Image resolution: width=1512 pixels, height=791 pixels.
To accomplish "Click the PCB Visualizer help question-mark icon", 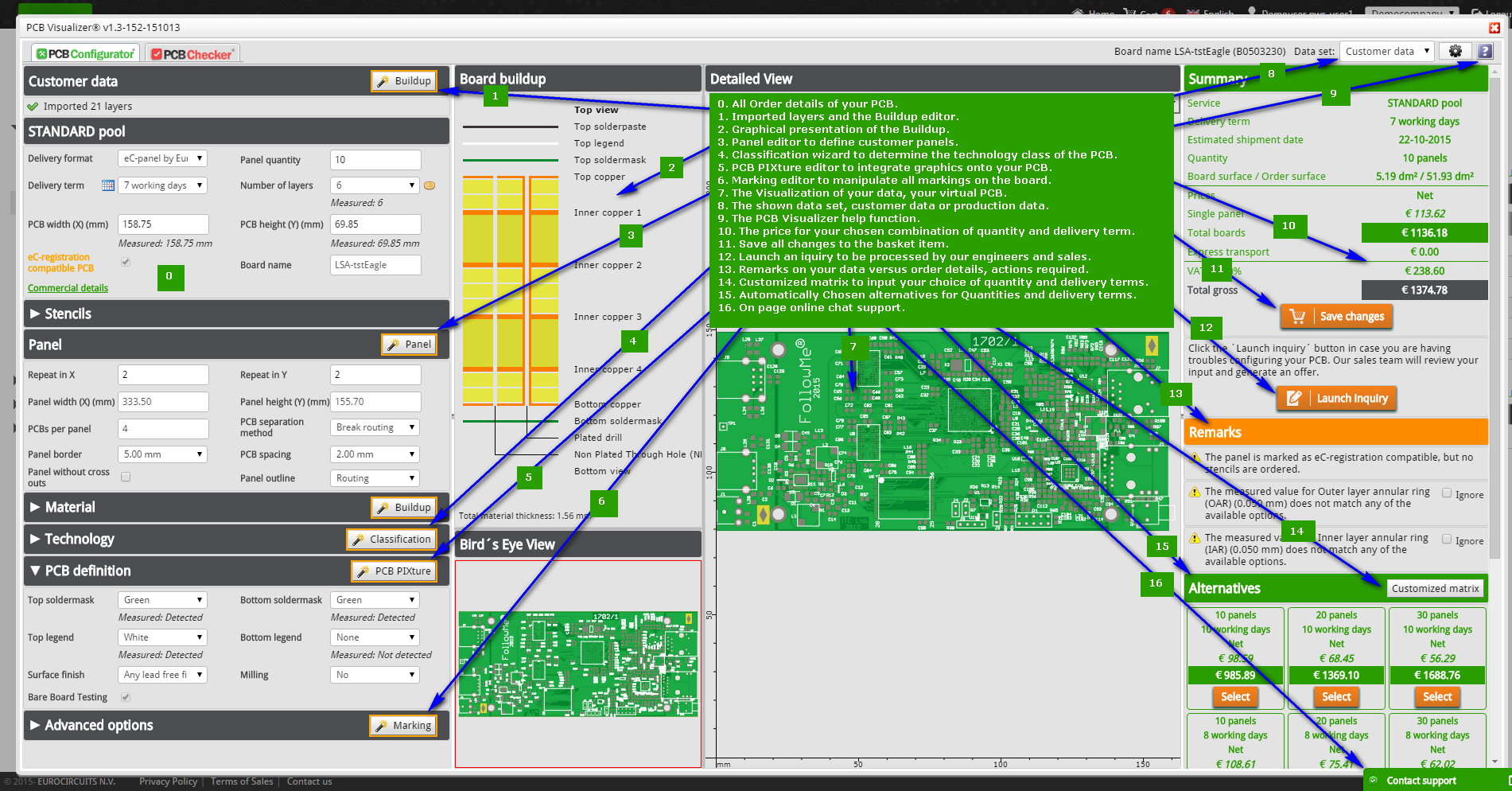I will tap(1484, 50).
